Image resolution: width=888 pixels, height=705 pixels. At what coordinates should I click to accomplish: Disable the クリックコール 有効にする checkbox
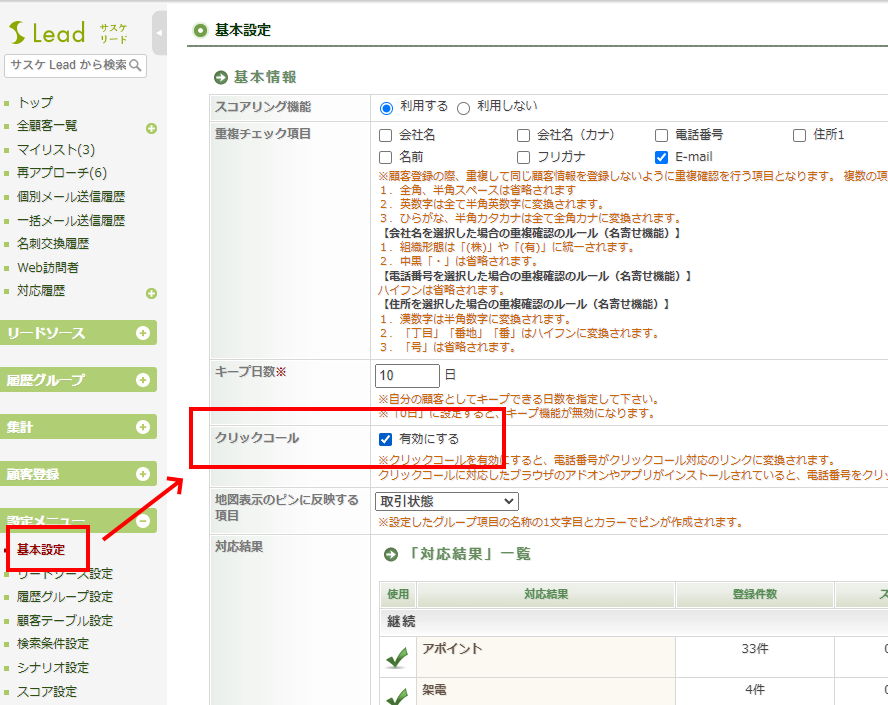[385, 439]
